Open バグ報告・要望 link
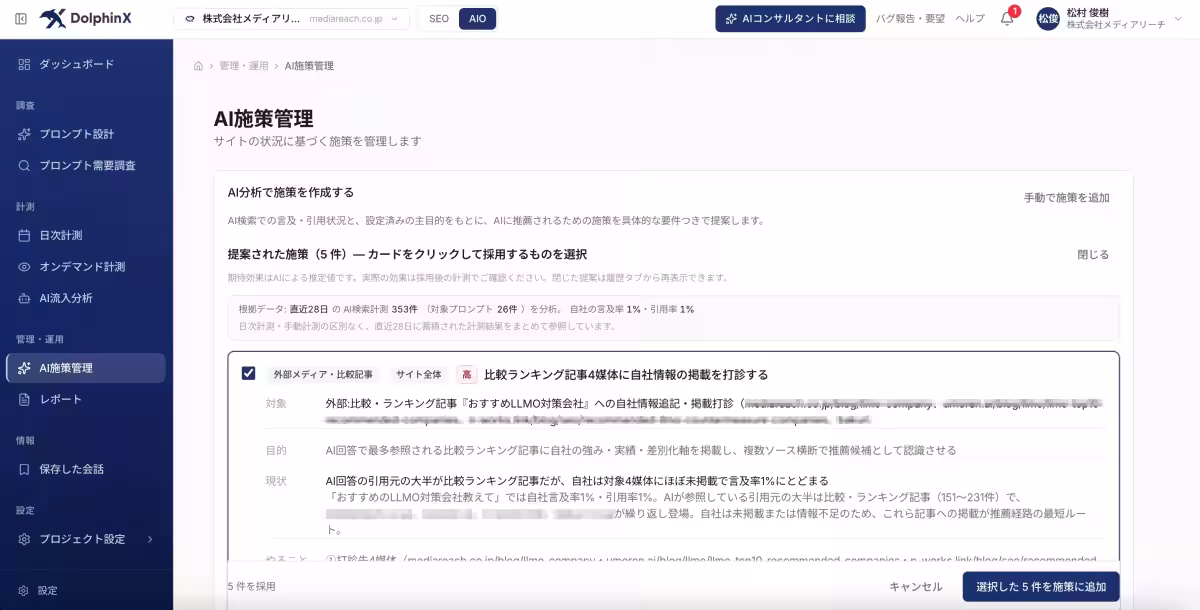This screenshot has height=610, width=1200. pos(910,18)
